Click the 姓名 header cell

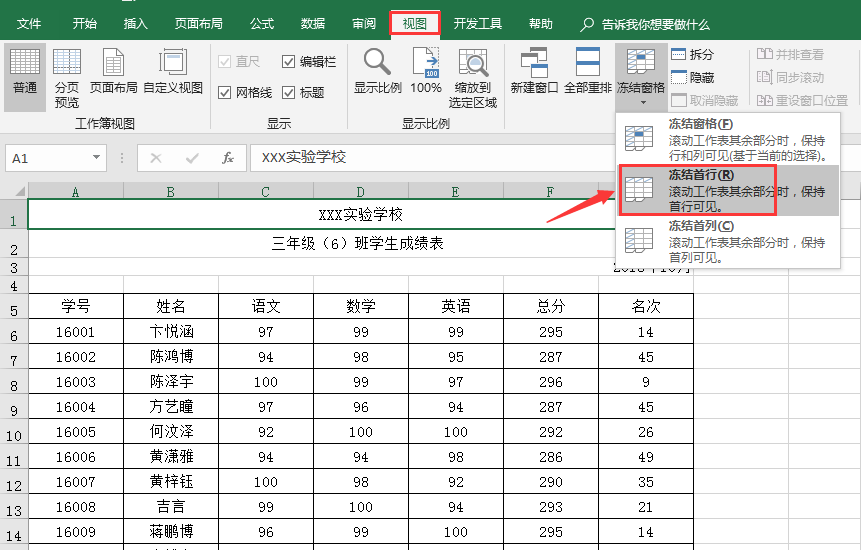coord(171,306)
